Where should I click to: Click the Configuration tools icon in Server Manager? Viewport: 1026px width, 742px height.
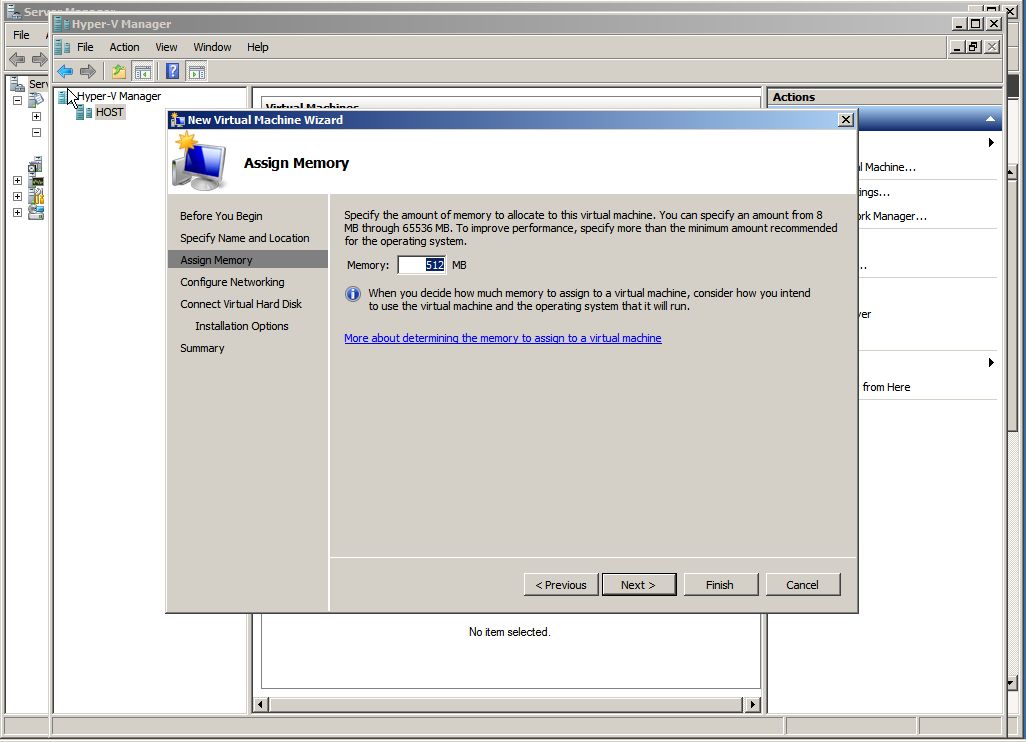tap(36, 196)
